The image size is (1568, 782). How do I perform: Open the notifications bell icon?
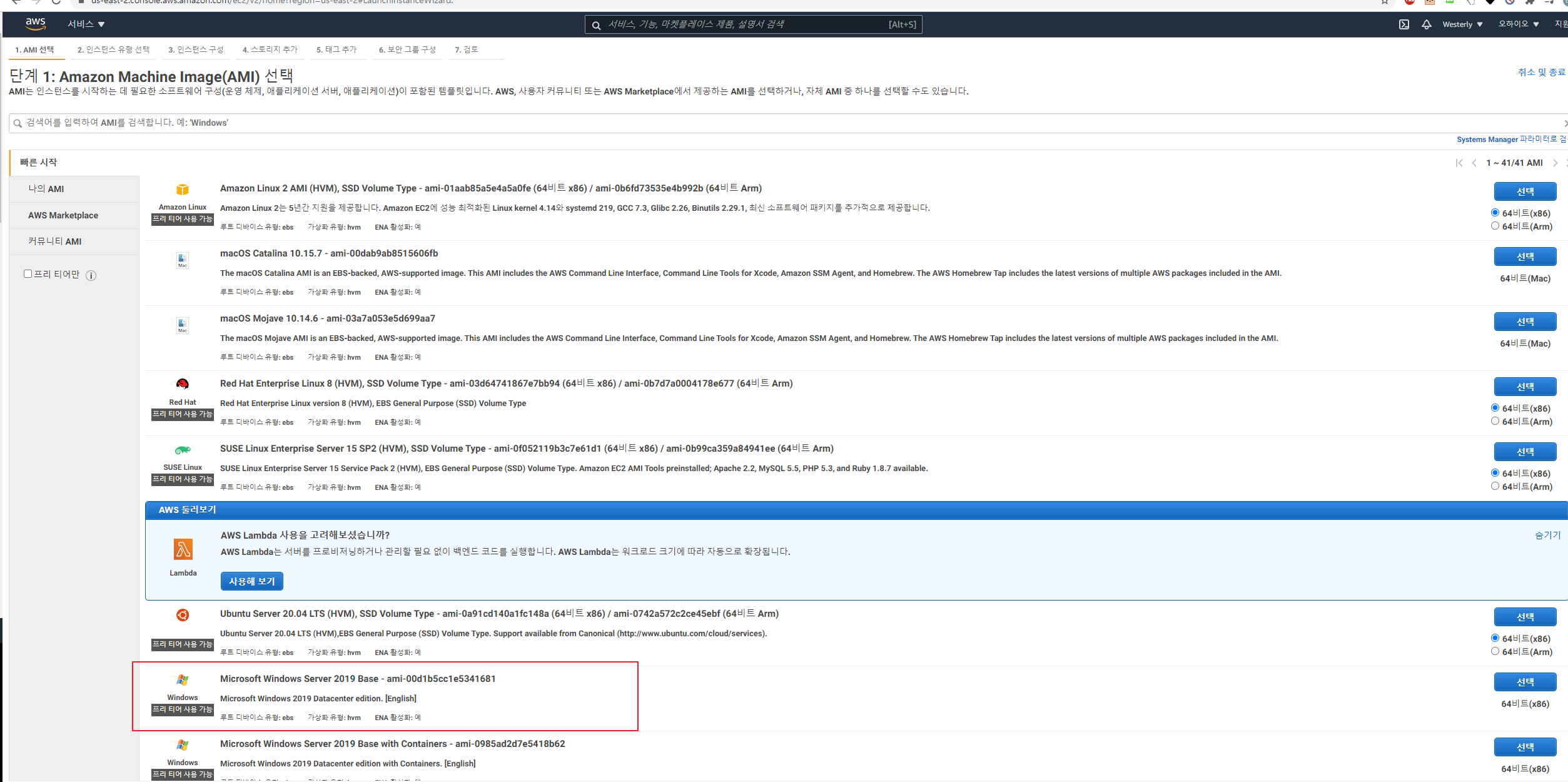[1427, 24]
